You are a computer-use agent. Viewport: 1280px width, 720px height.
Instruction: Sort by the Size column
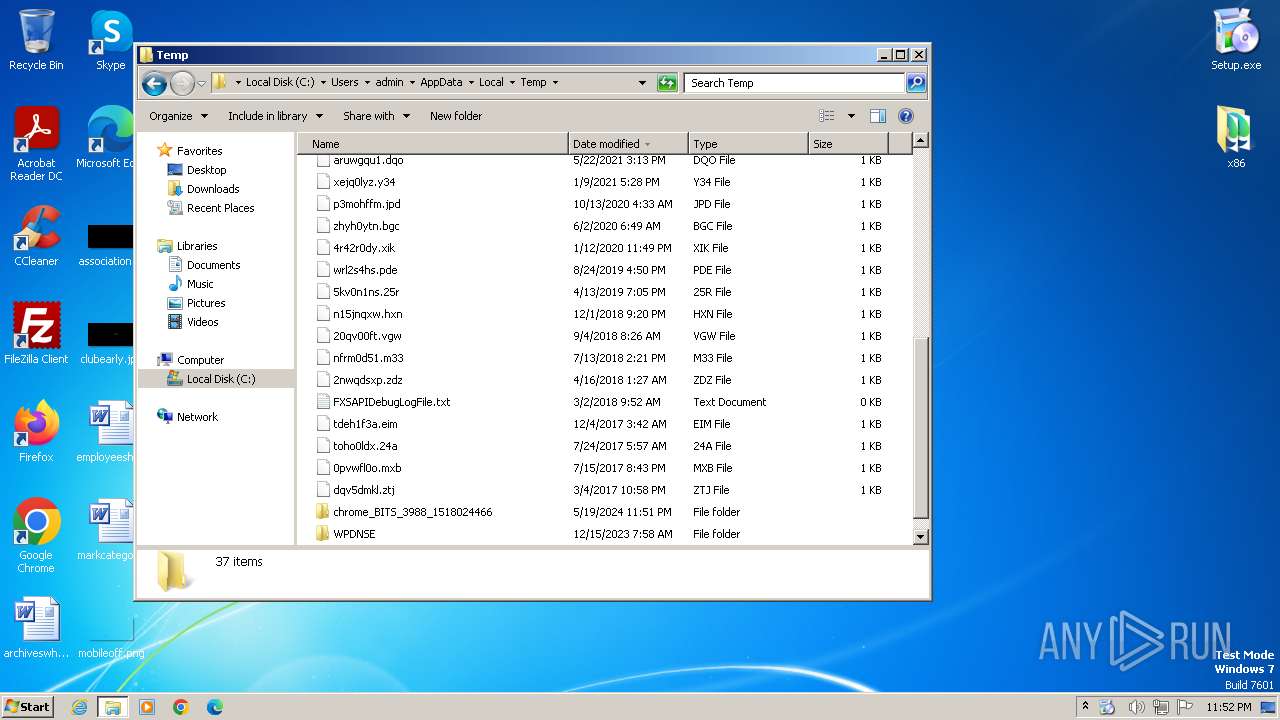848,144
